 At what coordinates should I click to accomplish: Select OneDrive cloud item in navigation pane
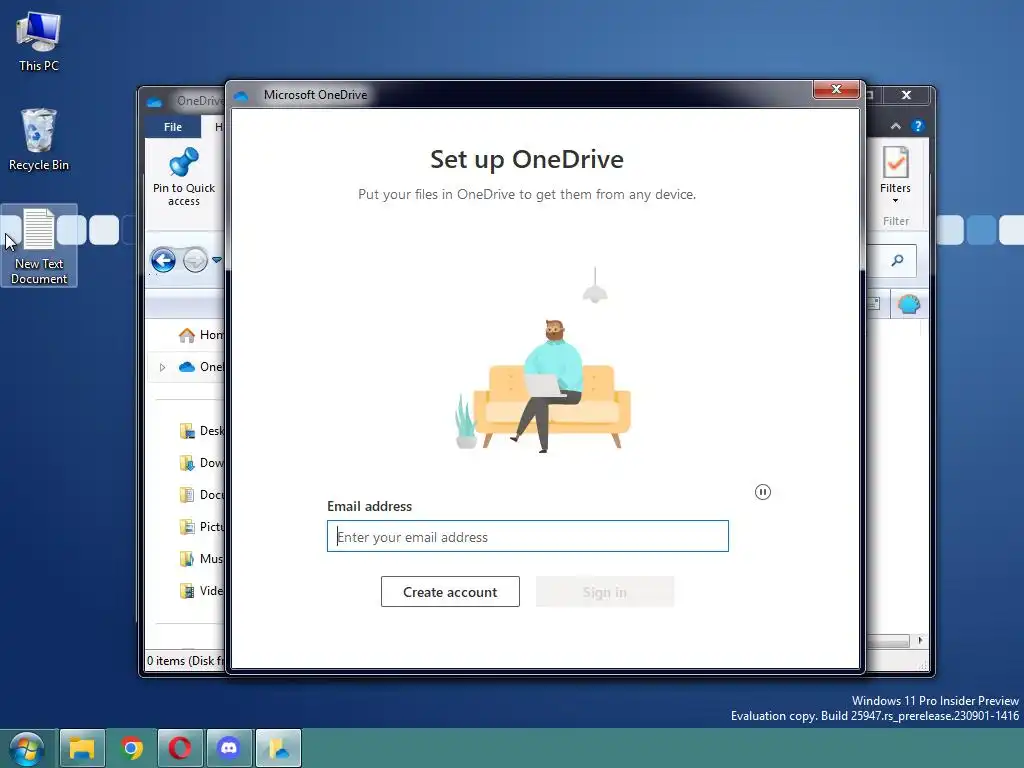pyautogui.click(x=201, y=367)
